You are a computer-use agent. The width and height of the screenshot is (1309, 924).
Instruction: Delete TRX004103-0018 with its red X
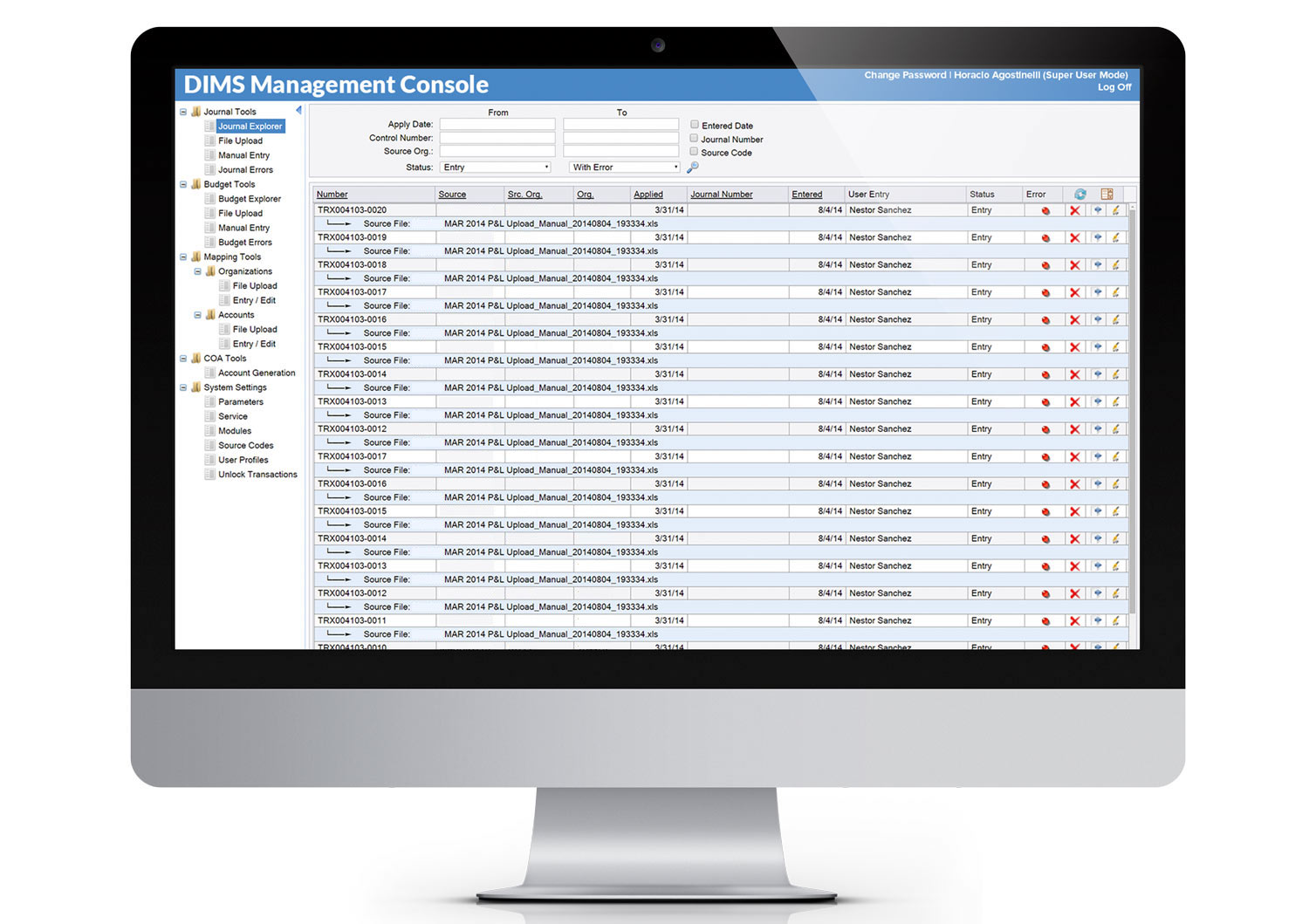pos(1075,265)
